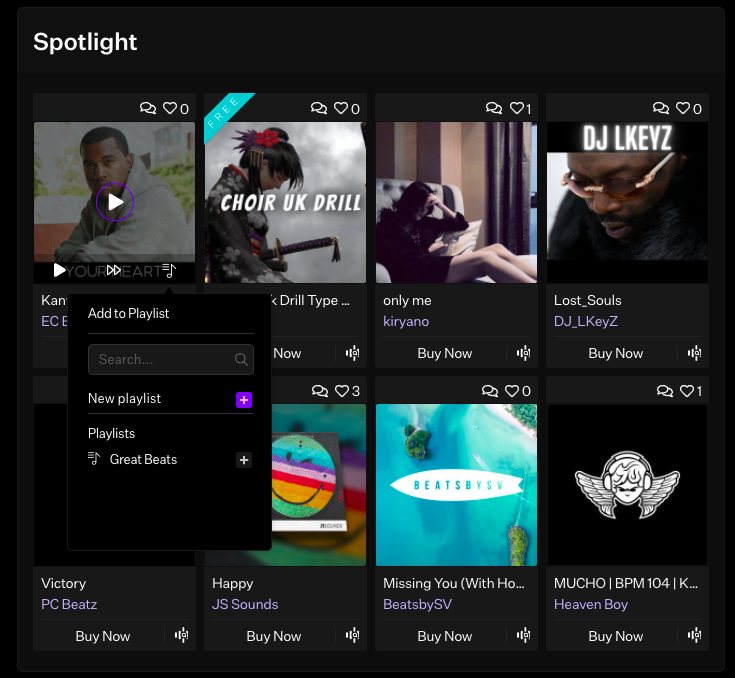Open the BEATSBYSV Missing You cover thumbnail
The height and width of the screenshot is (678, 735).
click(456, 485)
